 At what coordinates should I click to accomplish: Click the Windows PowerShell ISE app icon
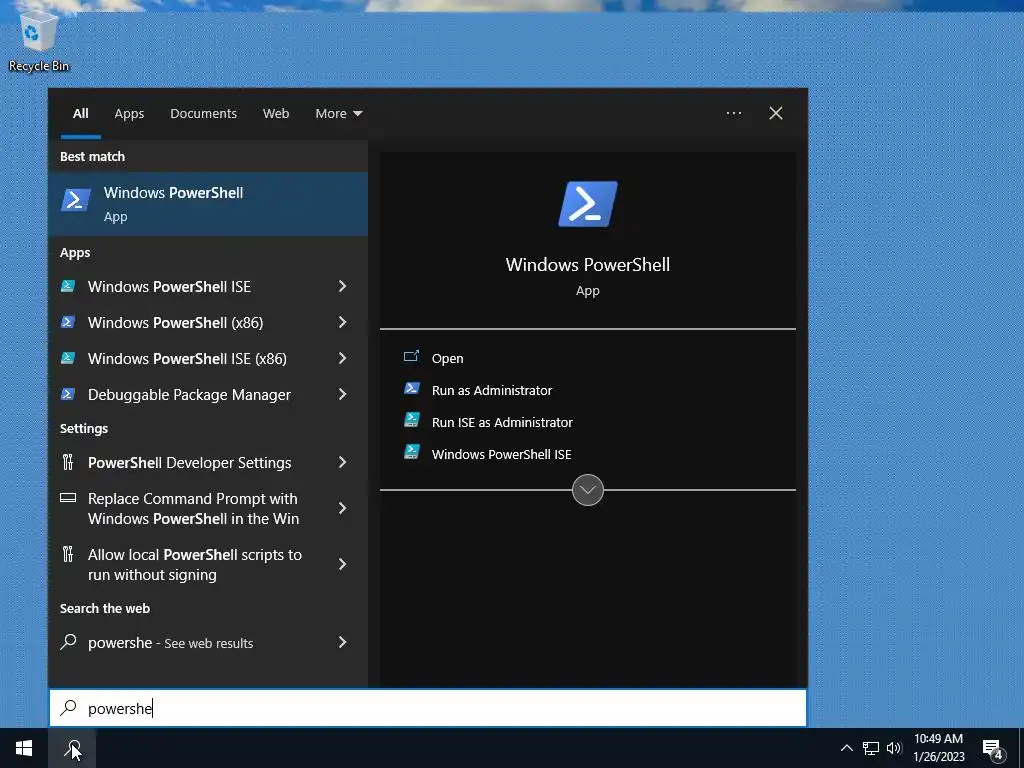[68, 285]
